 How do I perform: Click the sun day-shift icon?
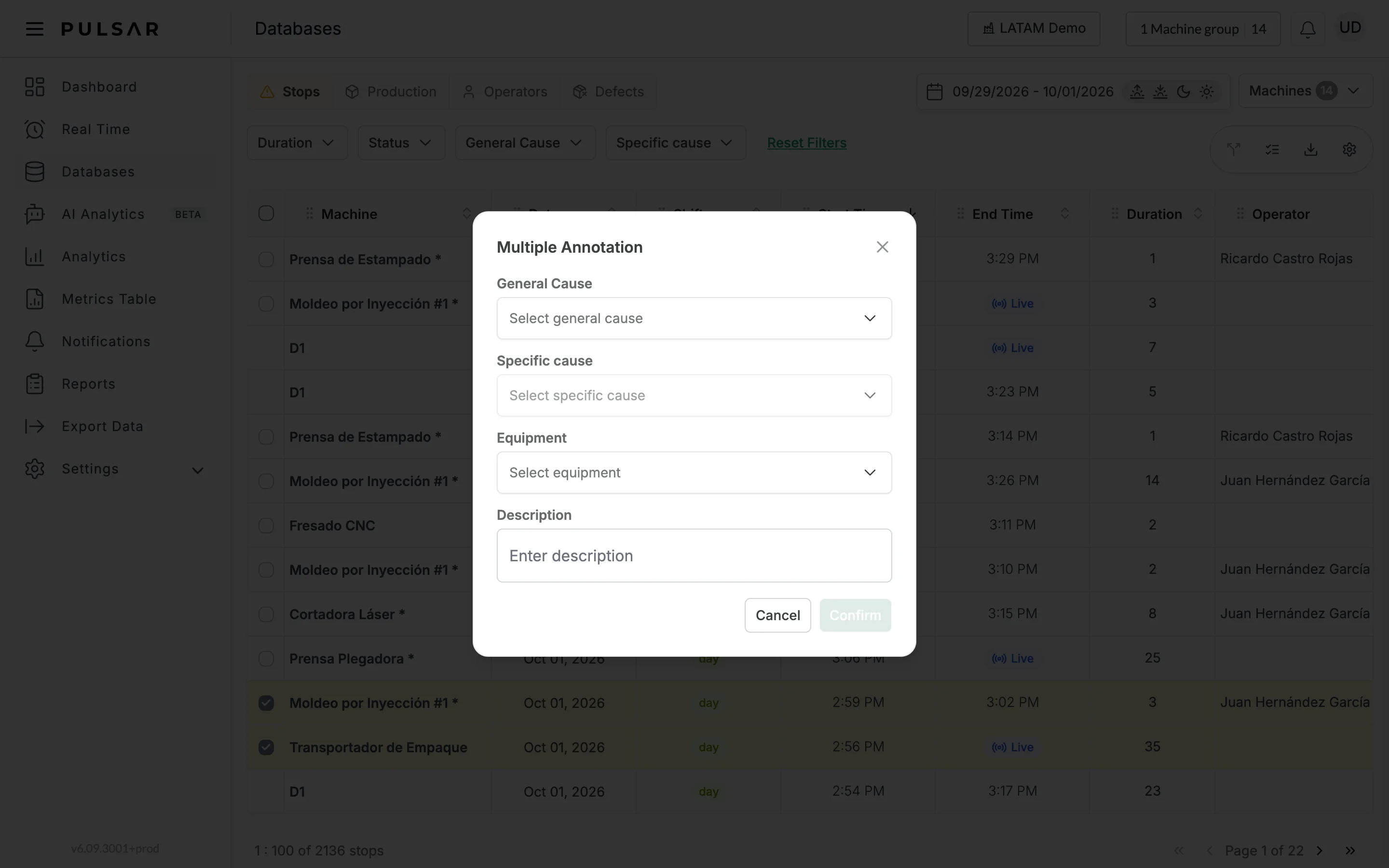(x=1207, y=91)
